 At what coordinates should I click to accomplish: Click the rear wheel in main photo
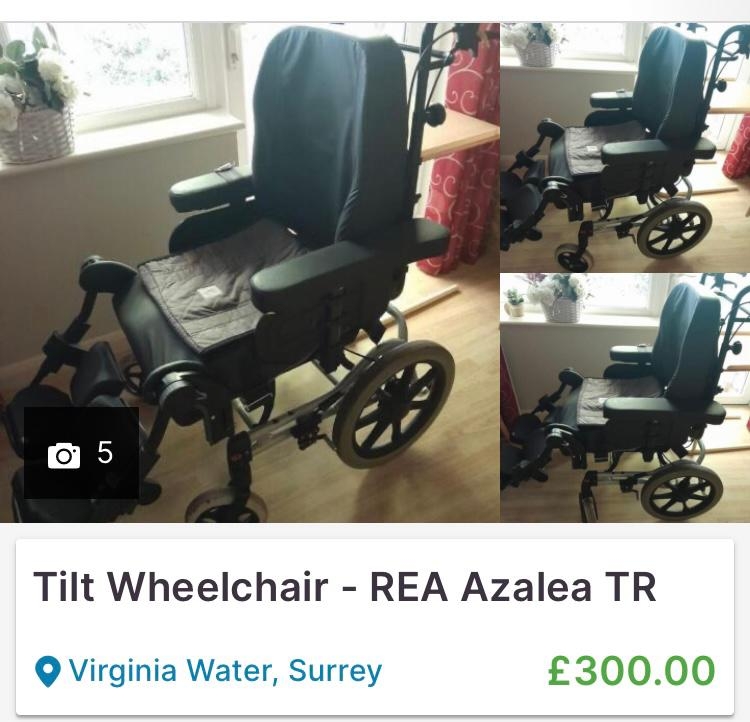[x=393, y=404]
